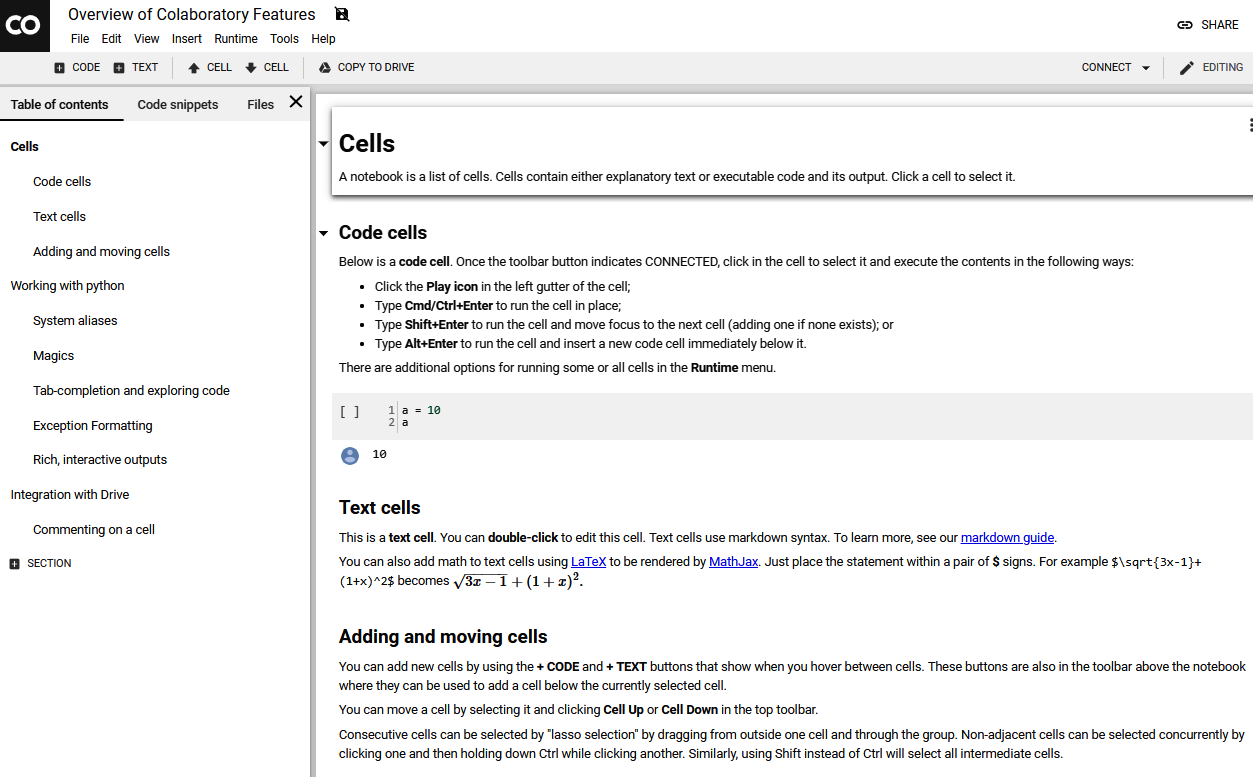Image resolution: width=1253 pixels, height=777 pixels.
Task: Collapse the Code cells section triangle
Action: [323, 233]
